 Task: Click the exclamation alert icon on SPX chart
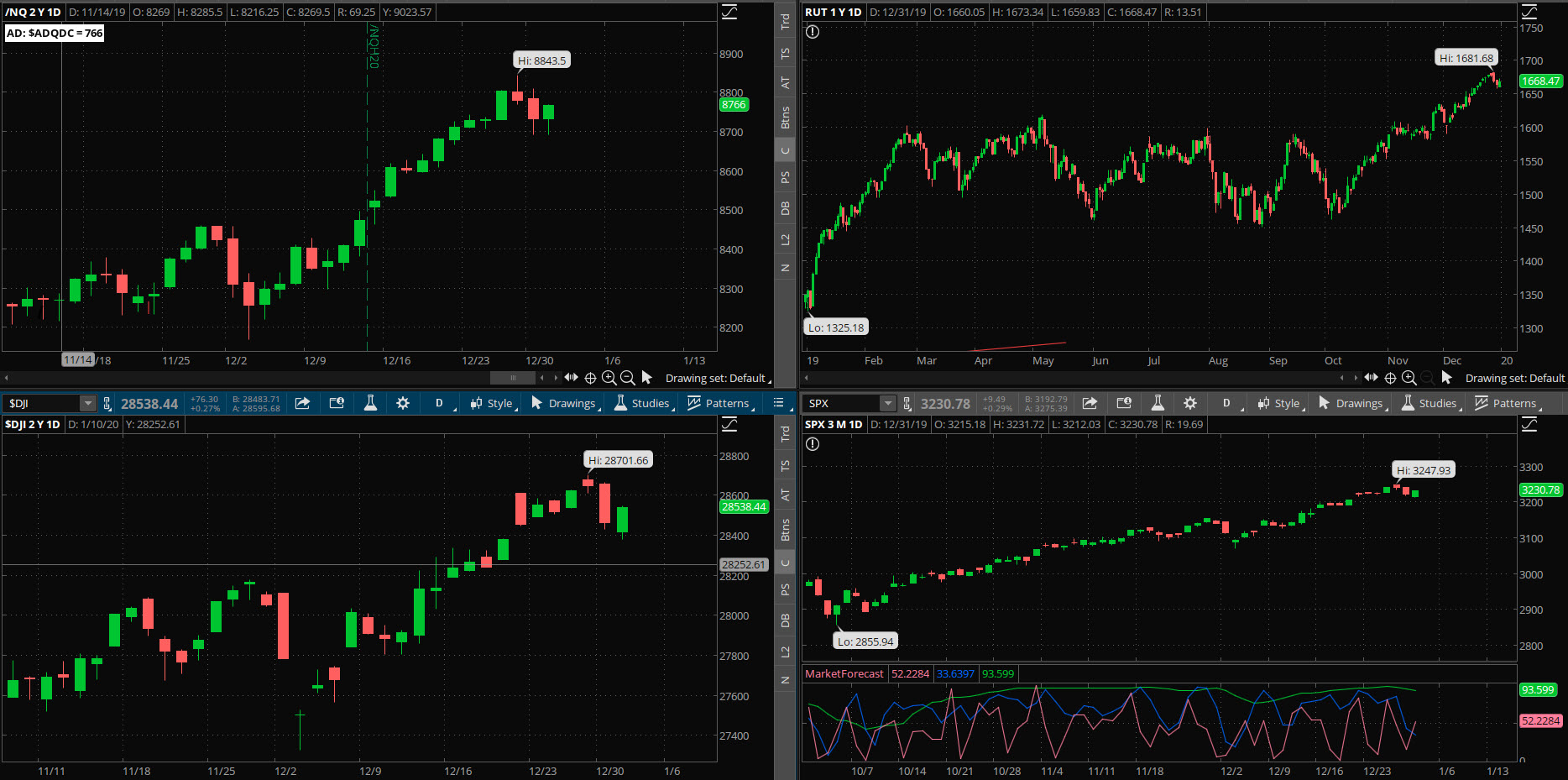point(813,444)
